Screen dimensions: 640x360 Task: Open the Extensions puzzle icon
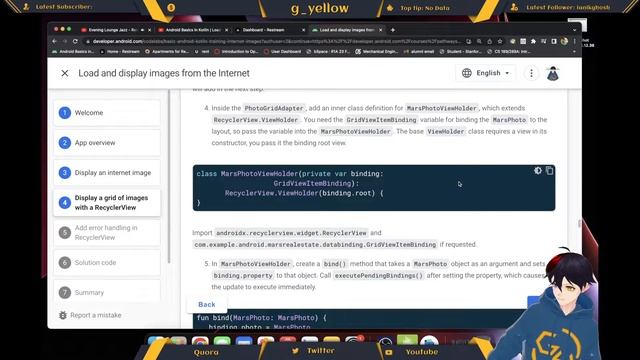click(x=533, y=41)
